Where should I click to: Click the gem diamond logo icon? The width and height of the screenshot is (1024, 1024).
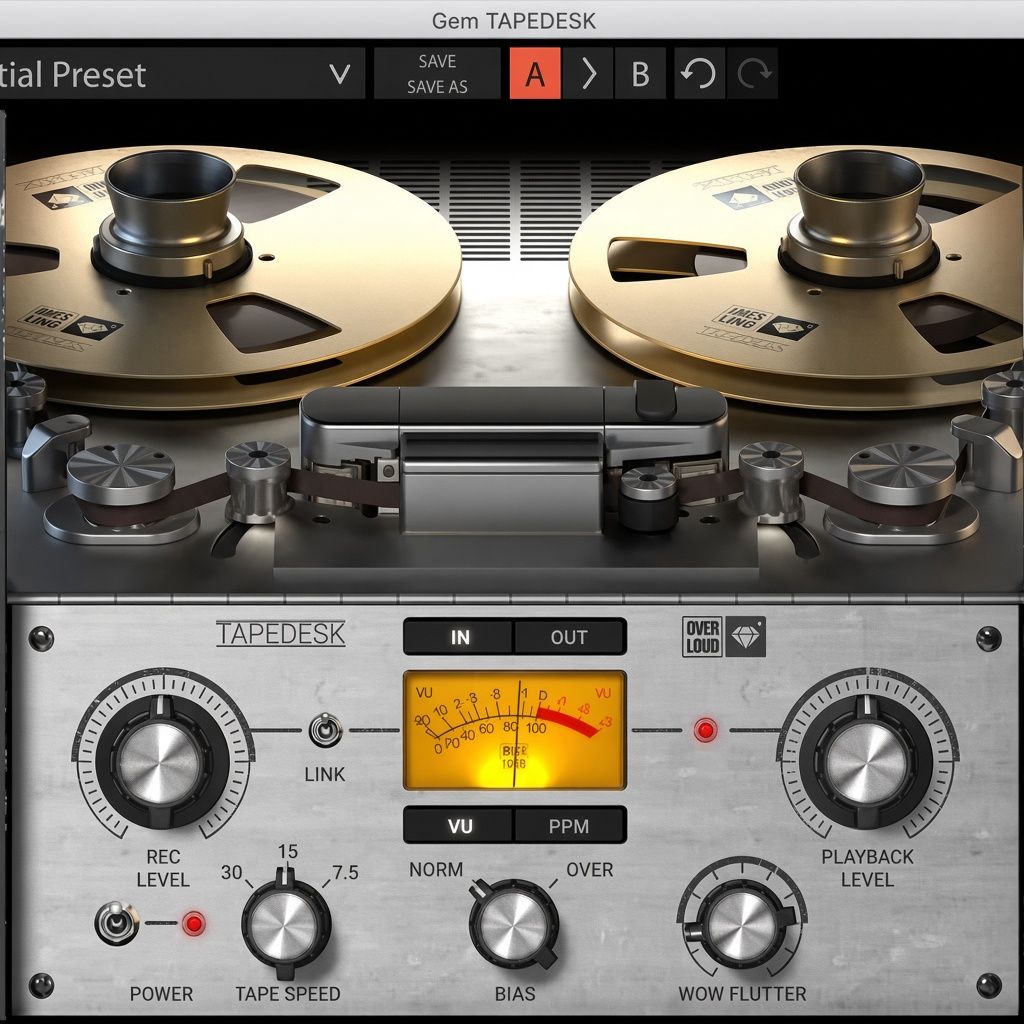click(x=744, y=637)
